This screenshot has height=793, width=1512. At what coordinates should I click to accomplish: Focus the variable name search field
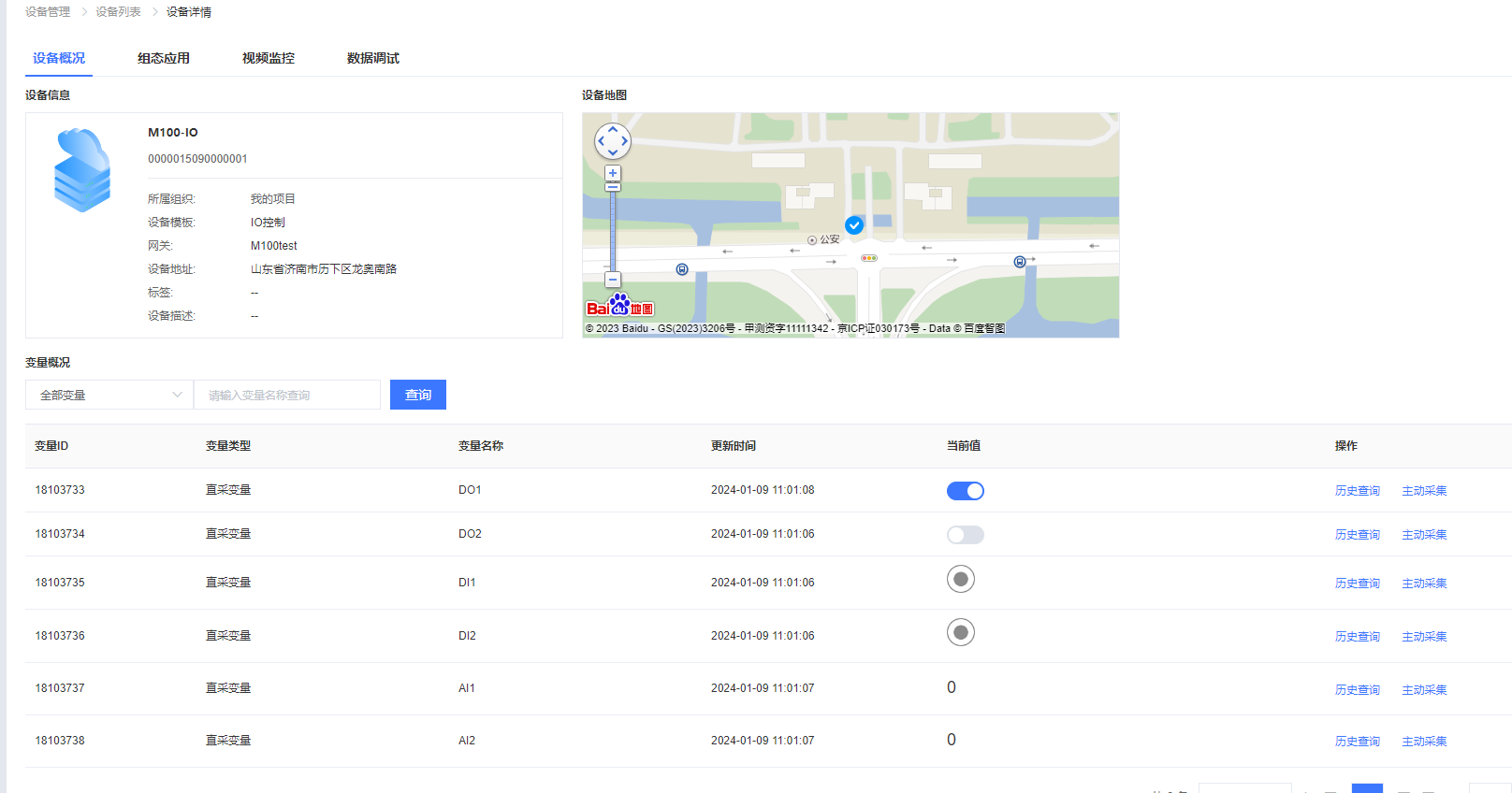click(287, 395)
